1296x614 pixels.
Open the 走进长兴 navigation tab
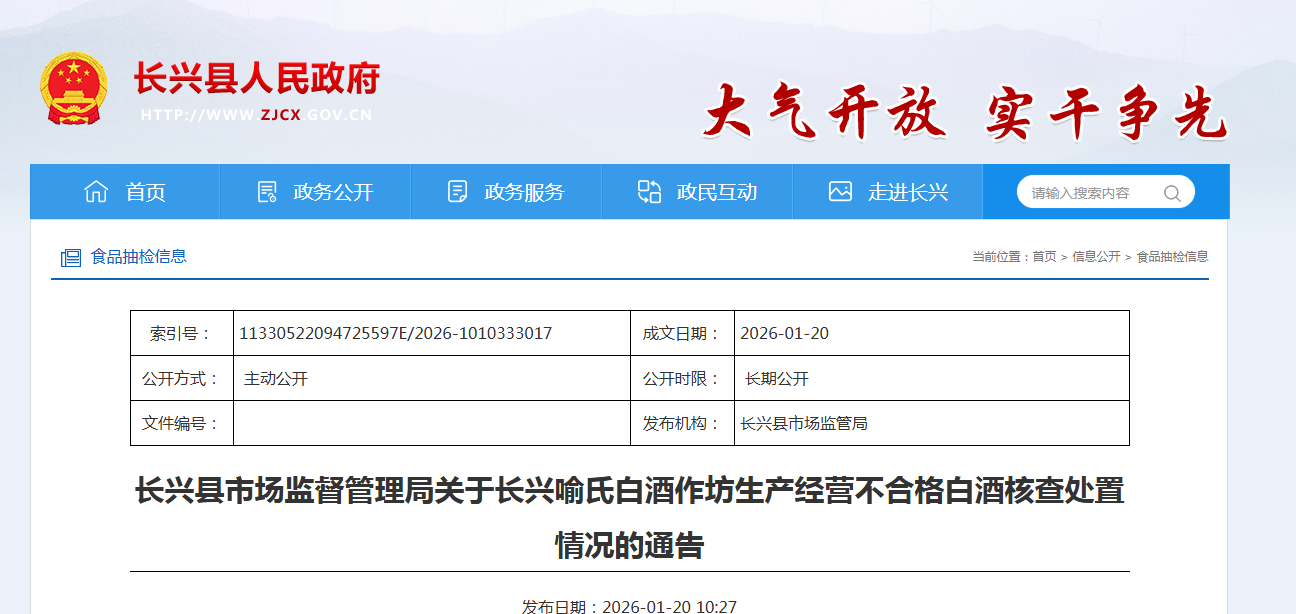(x=888, y=192)
